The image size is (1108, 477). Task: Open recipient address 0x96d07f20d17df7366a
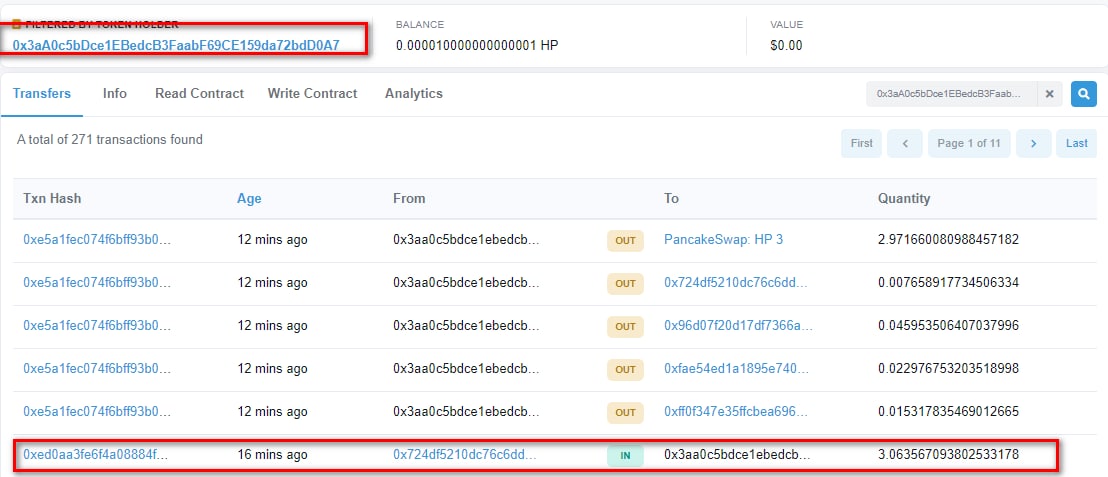pyautogui.click(x=738, y=326)
